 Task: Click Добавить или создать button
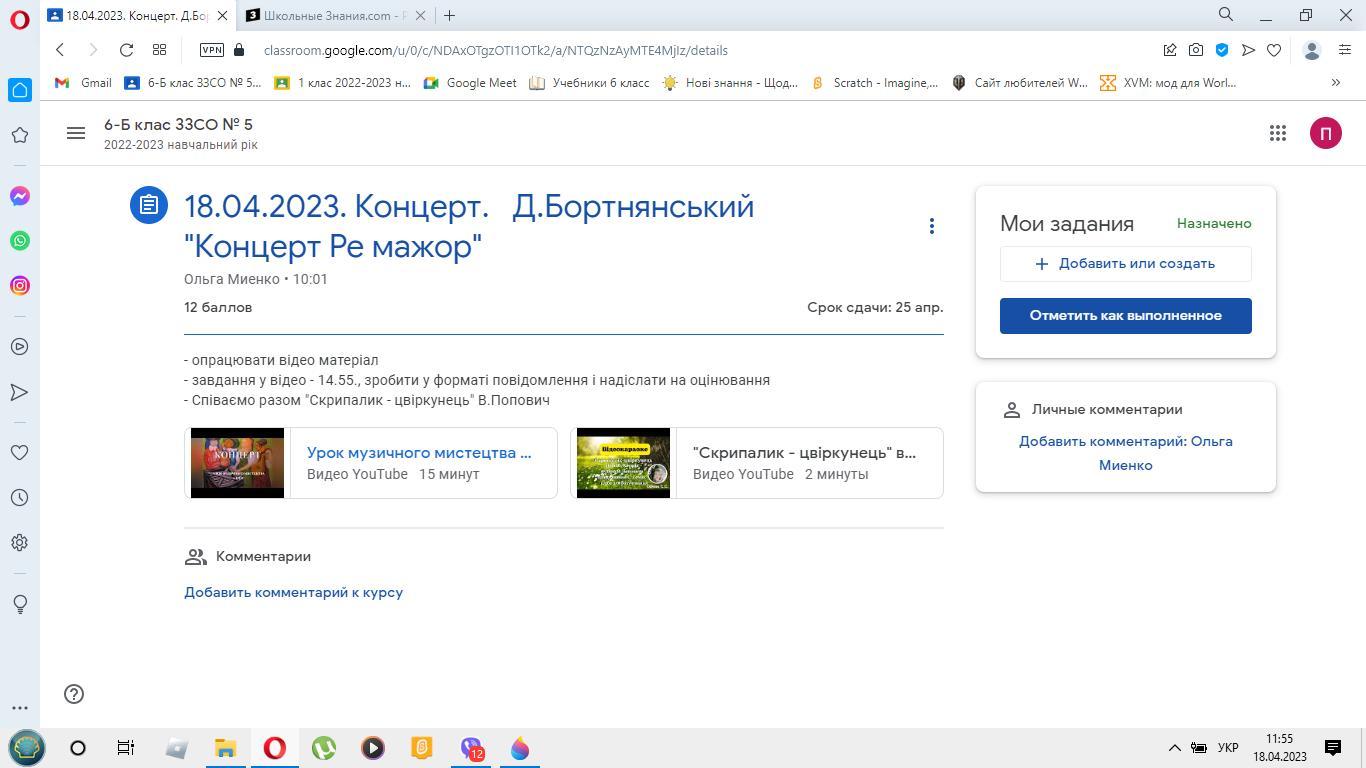[1126, 264]
